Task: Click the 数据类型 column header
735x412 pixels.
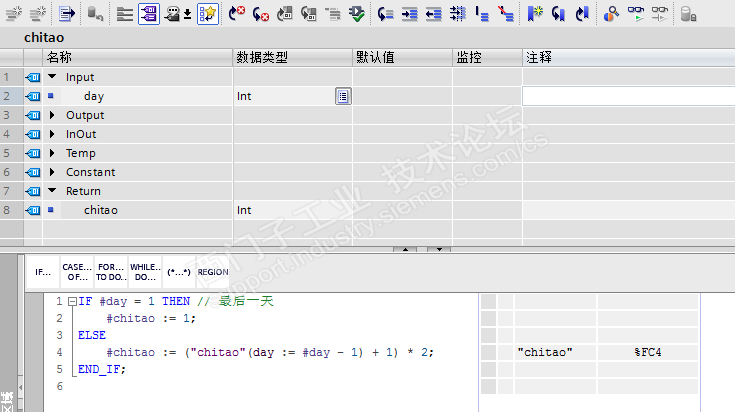Action: tap(292, 57)
